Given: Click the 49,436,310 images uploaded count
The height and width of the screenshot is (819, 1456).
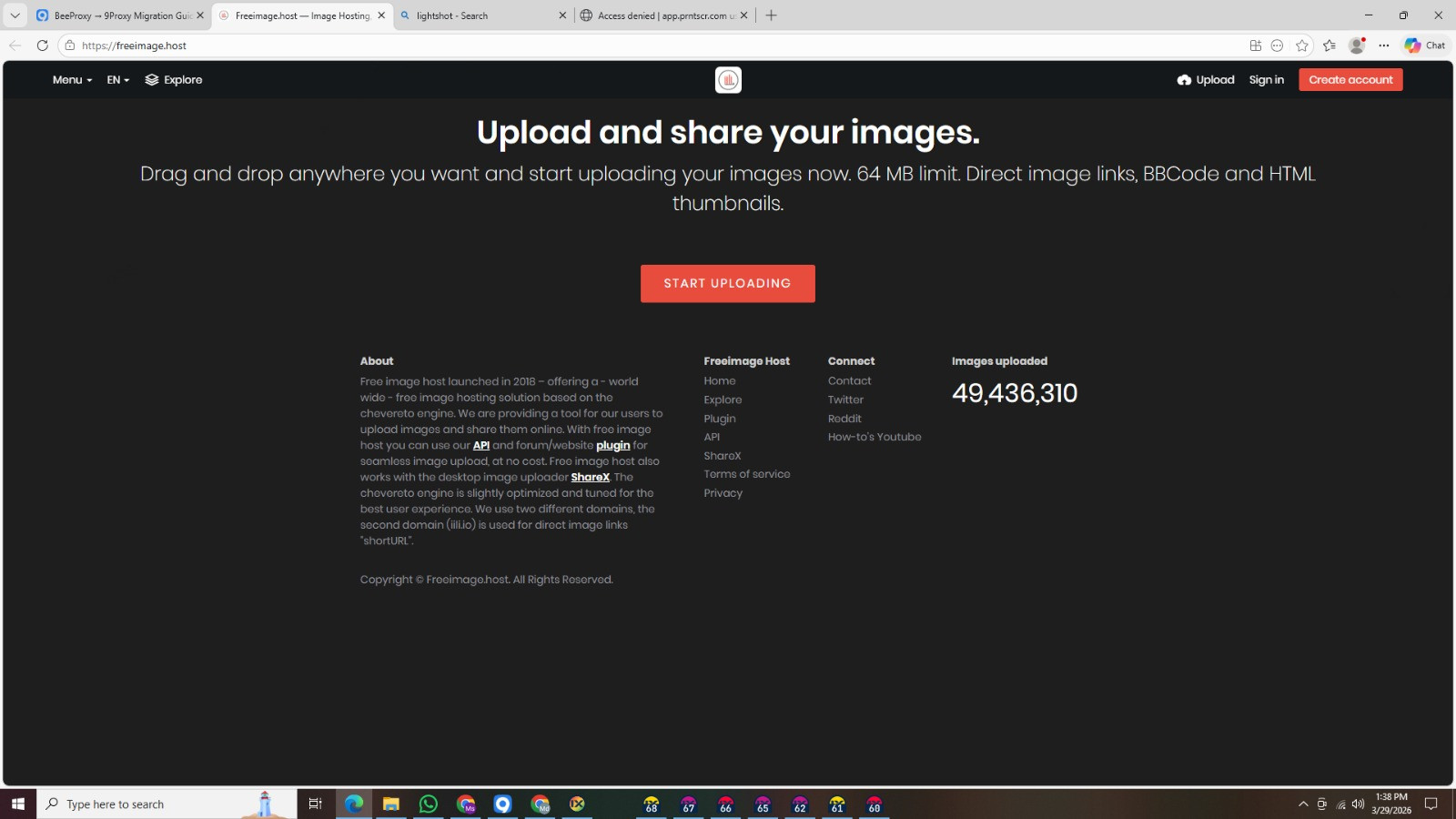Looking at the screenshot, I should click(x=1015, y=393).
